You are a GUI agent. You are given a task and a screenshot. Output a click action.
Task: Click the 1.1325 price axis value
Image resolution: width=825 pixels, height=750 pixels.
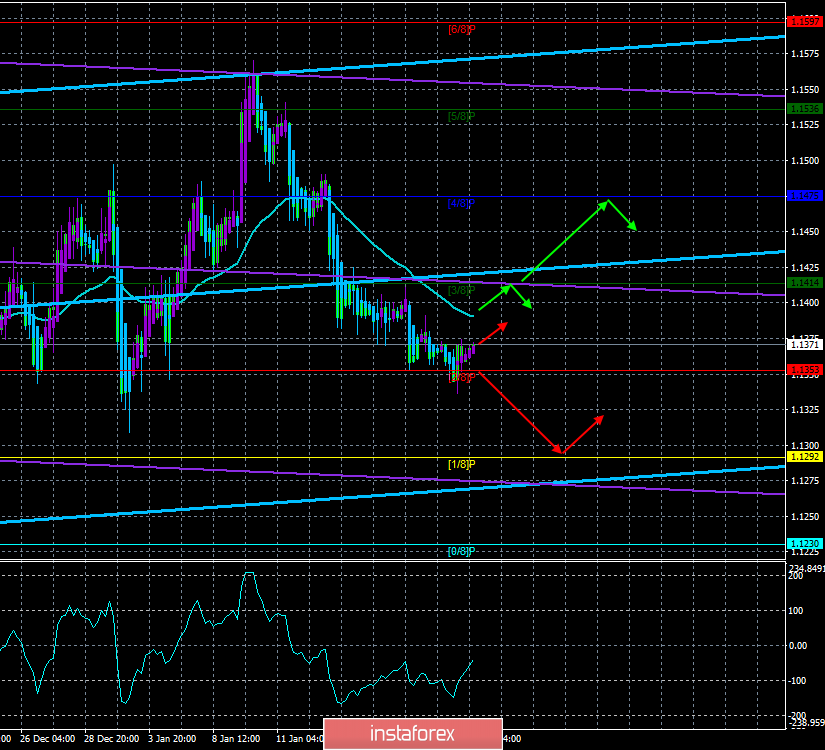(x=805, y=409)
